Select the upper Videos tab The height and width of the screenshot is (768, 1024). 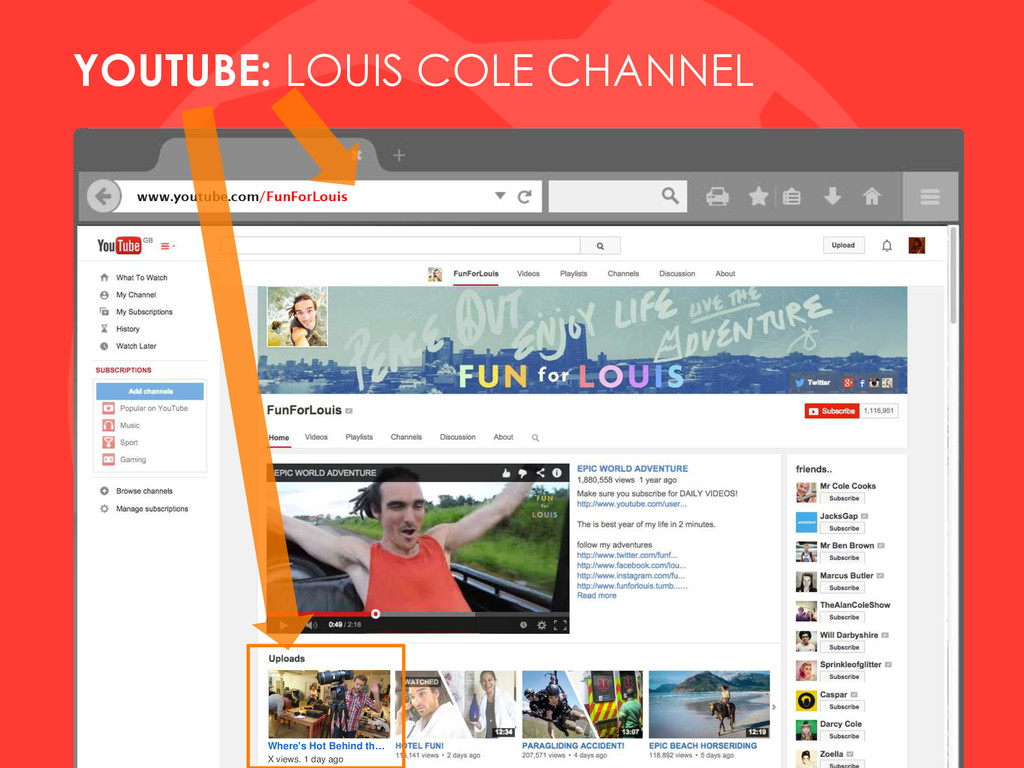[528, 274]
